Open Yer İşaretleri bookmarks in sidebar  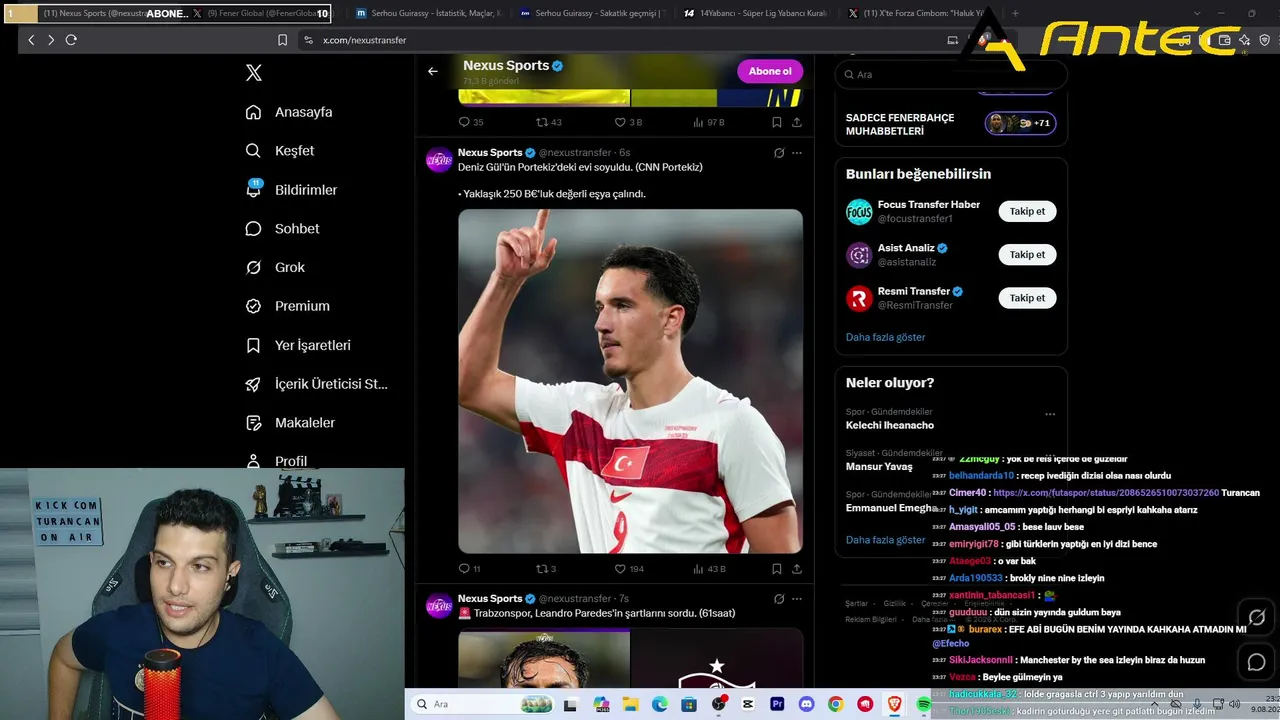click(x=298, y=345)
